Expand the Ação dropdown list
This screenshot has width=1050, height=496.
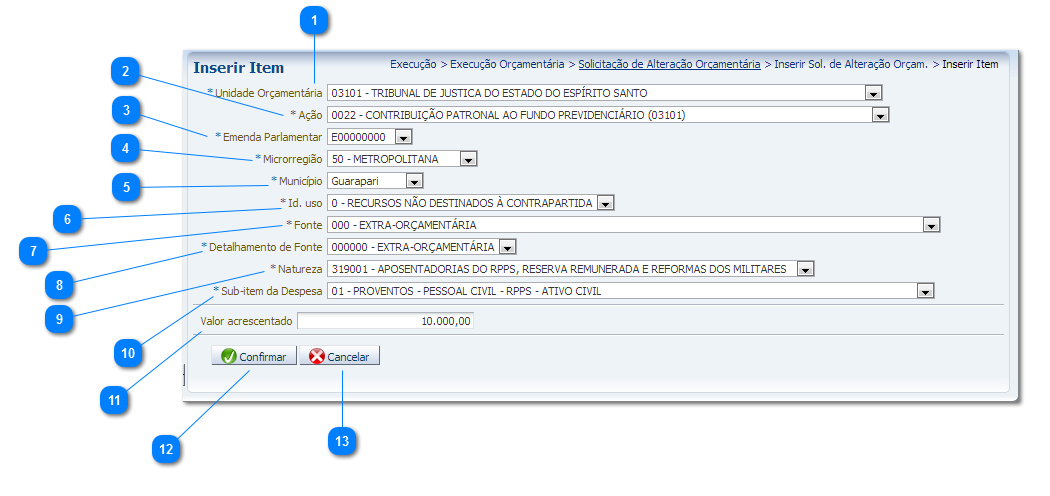coord(880,115)
